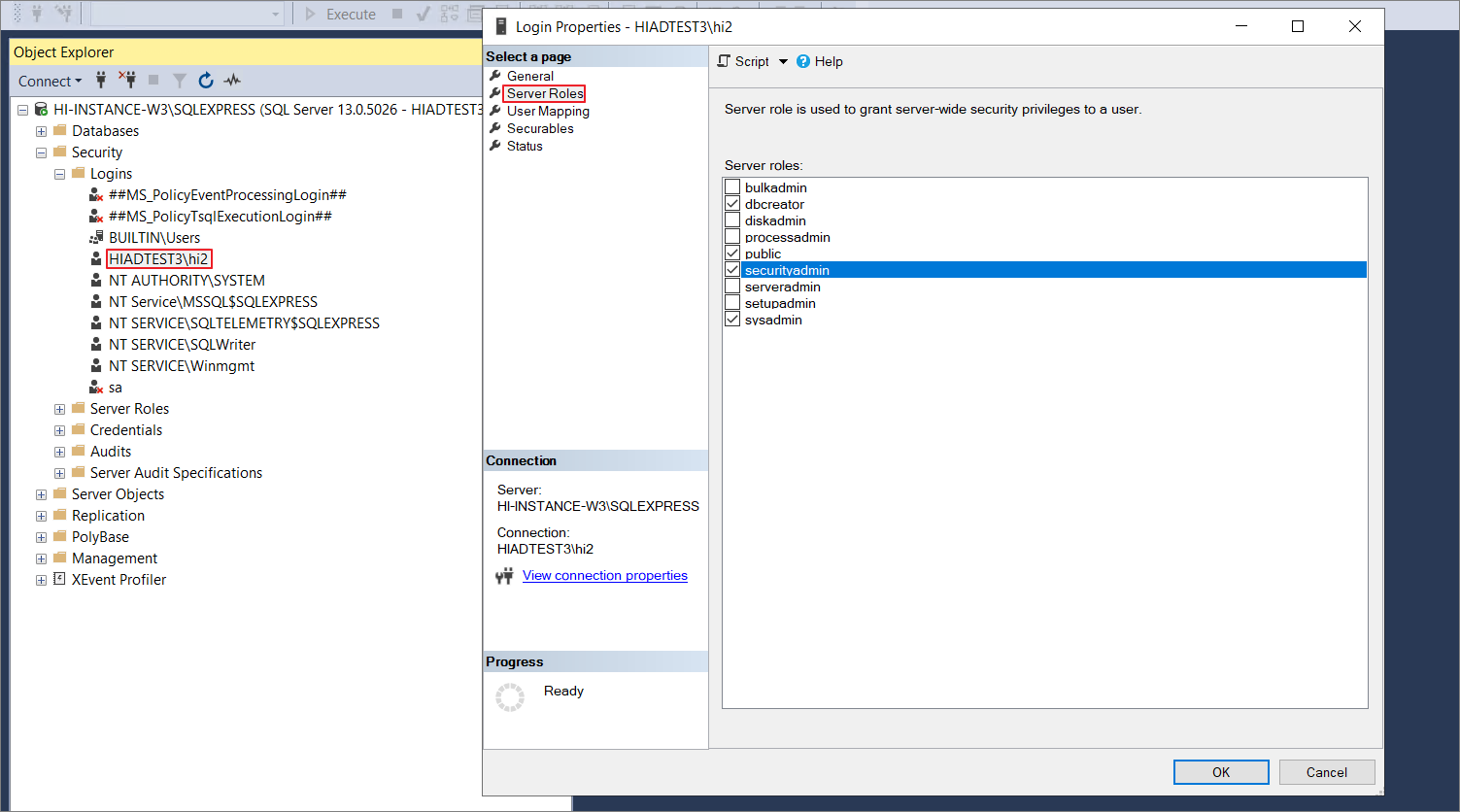The image size is (1460, 812).
Task: Click the XEvent Profiler icon
Action: click(x=59, y=580)
